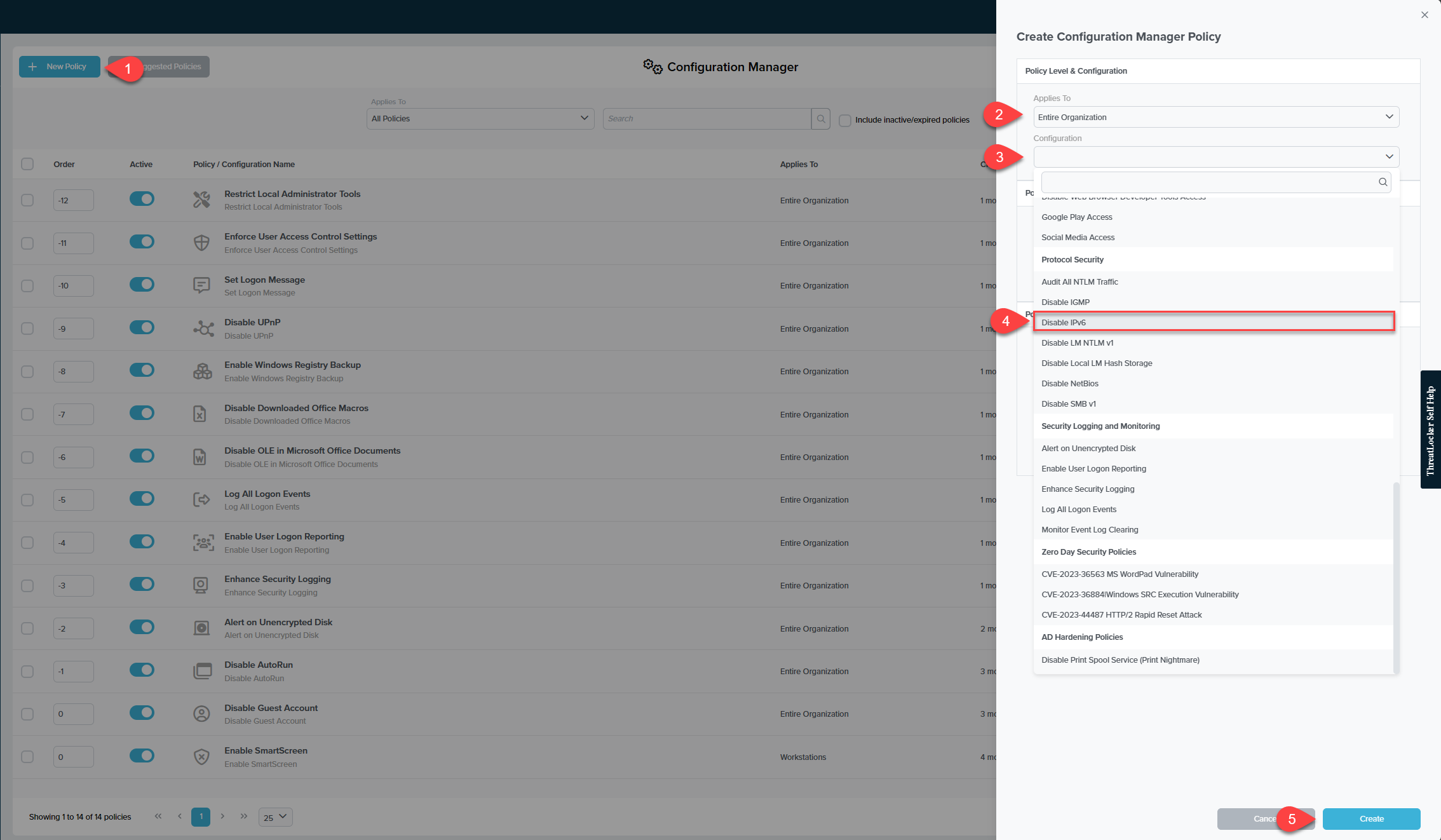Choose Disable SMB v1 option
This screenshot has width=1441, height=840.
[1068, 403]
